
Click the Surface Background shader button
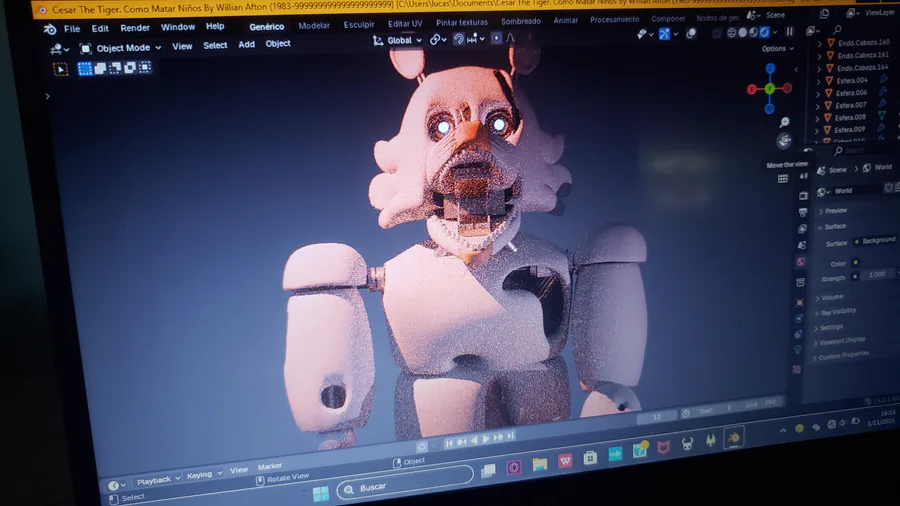click(875, 241)
